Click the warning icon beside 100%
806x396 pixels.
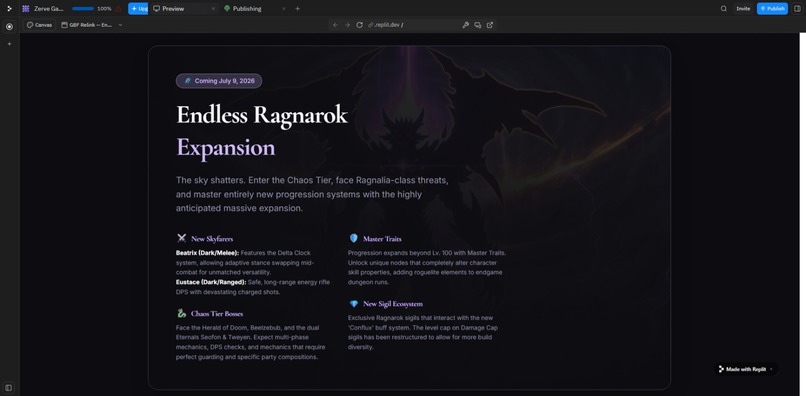(x=119, y=9)
